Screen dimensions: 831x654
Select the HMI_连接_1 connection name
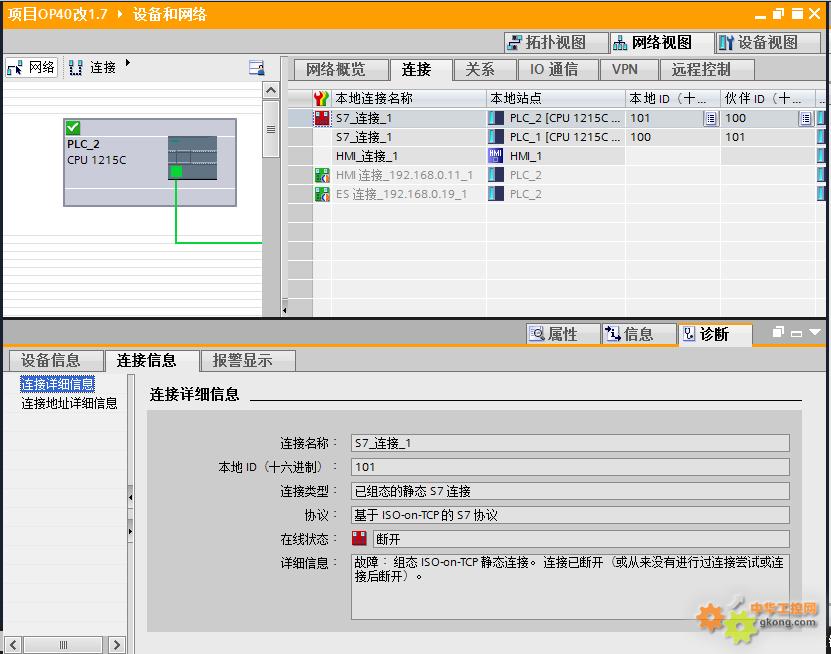[x=367, y=156]
